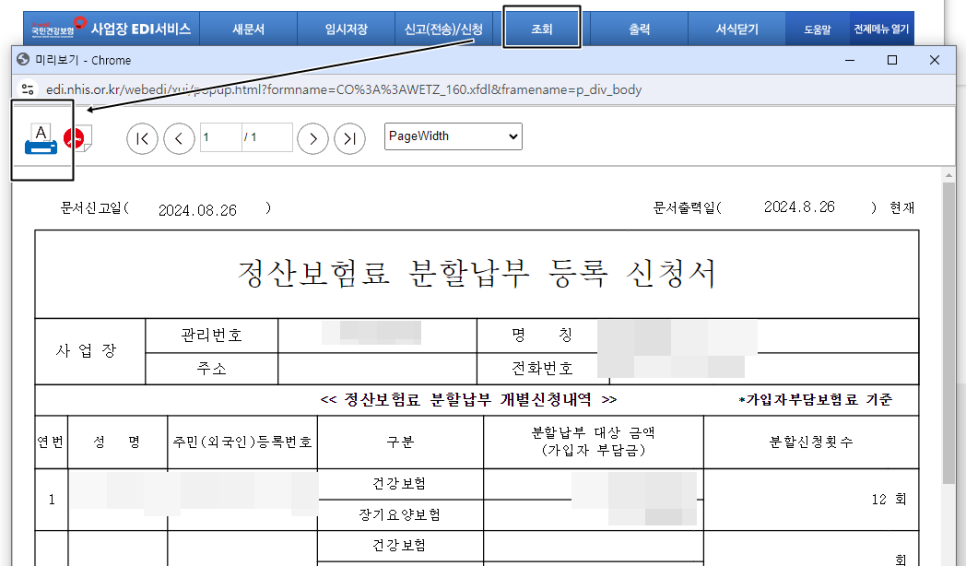Click the 문서출력일 date 2024.8.26
Image resolution: width=966 pixels, height=566 pixels.
pos(799,207)
